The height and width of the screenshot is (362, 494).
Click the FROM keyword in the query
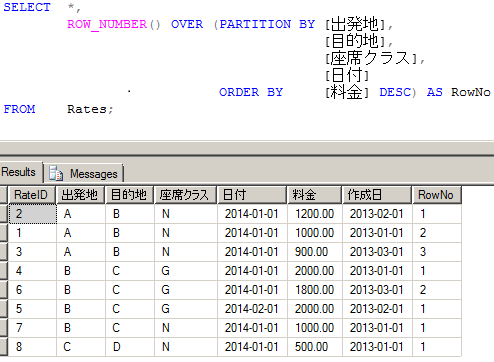point(19,109)
